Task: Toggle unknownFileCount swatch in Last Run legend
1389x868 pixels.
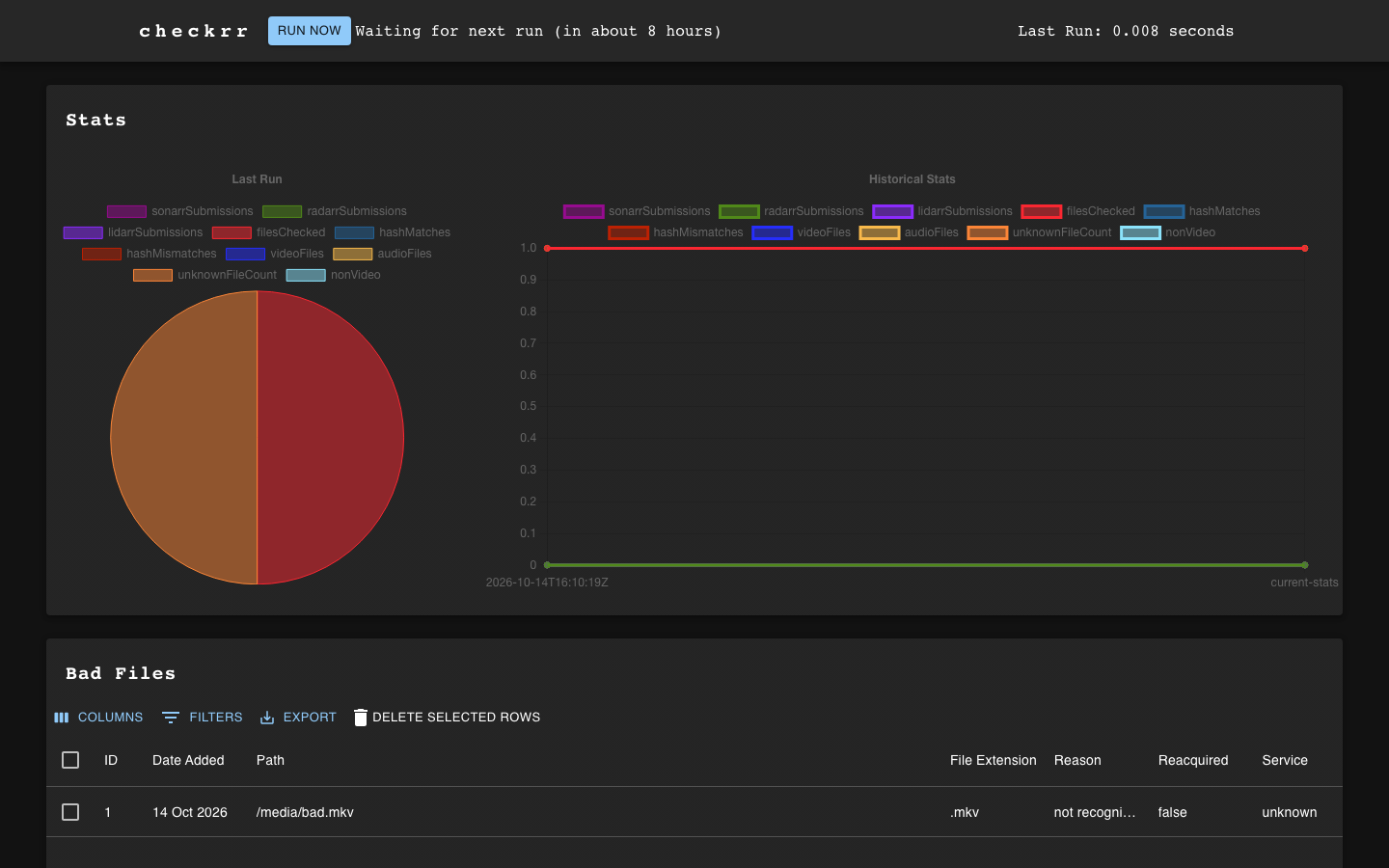Action: 152,275
